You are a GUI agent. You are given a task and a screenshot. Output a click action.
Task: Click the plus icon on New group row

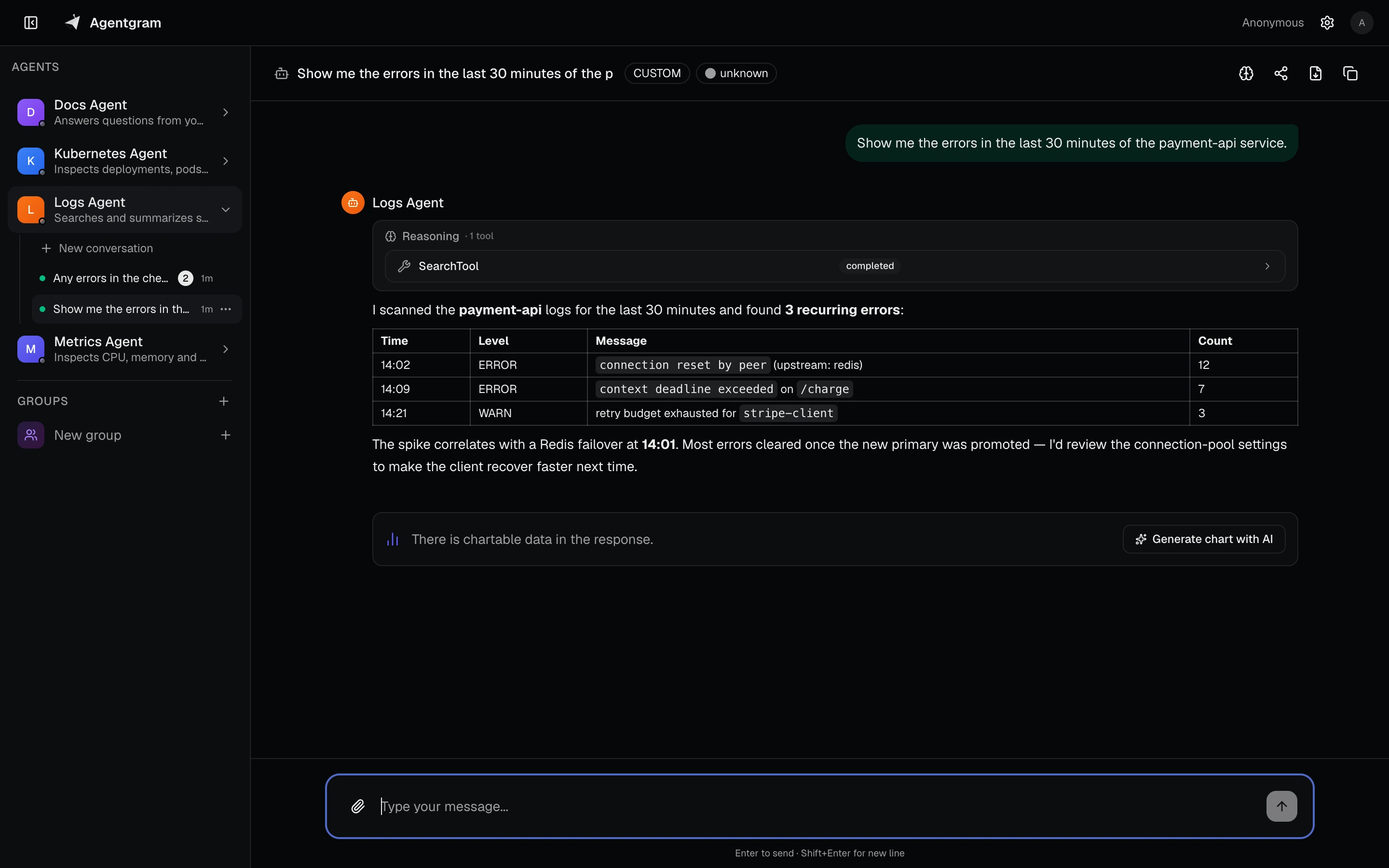pos(226,435)
